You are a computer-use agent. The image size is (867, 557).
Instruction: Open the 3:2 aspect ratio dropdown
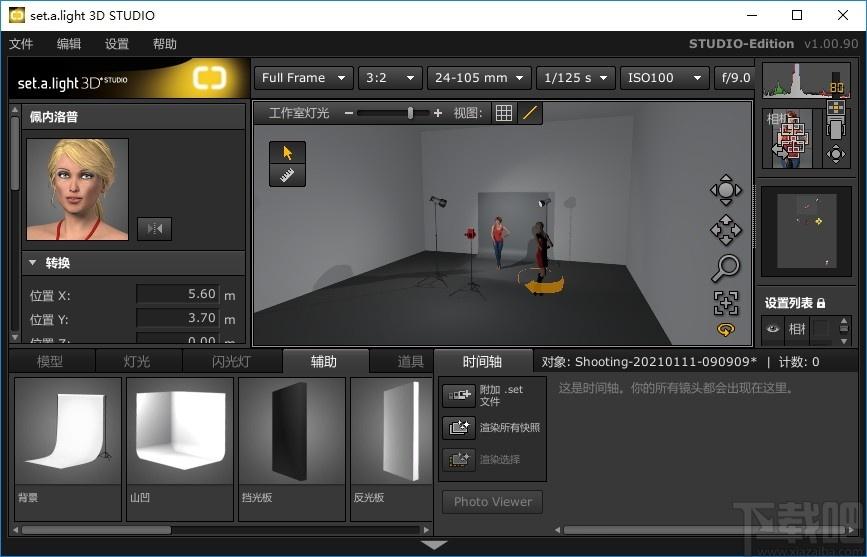tap(390, 78)
